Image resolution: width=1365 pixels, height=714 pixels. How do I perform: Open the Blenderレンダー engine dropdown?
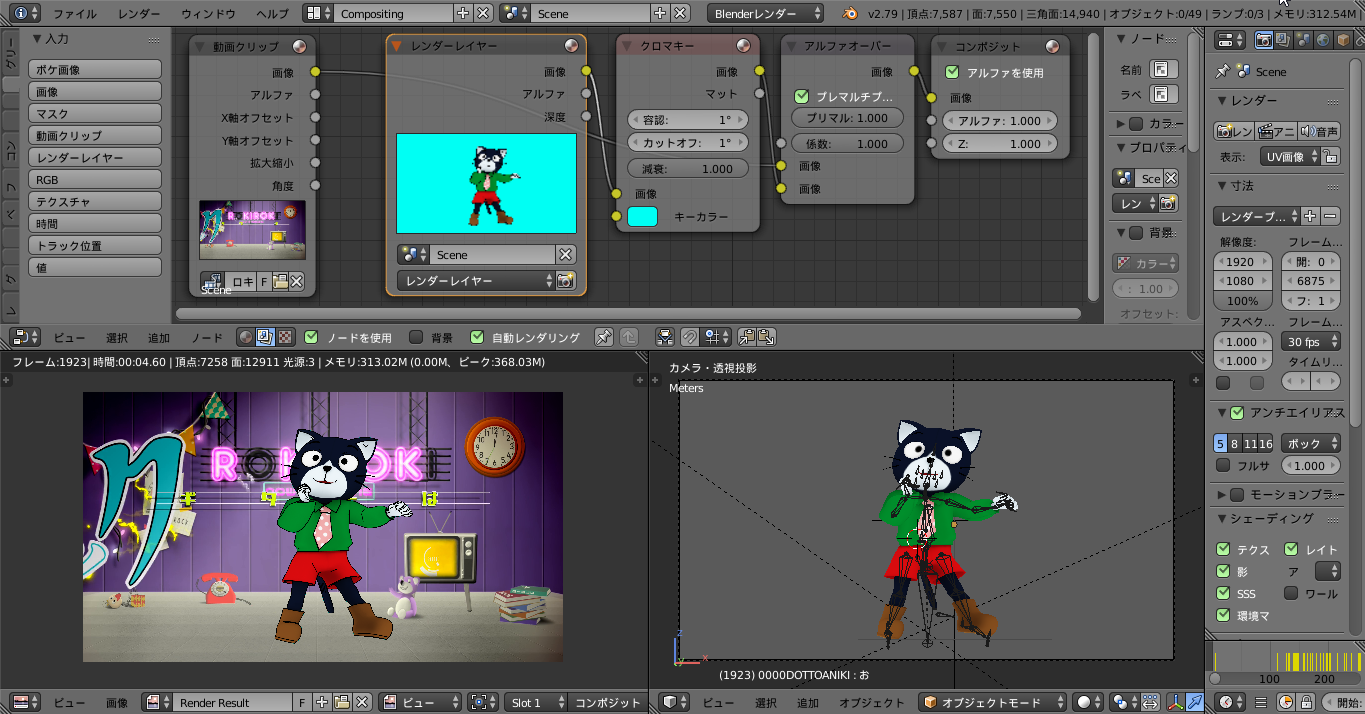click(x=766, y=14)
